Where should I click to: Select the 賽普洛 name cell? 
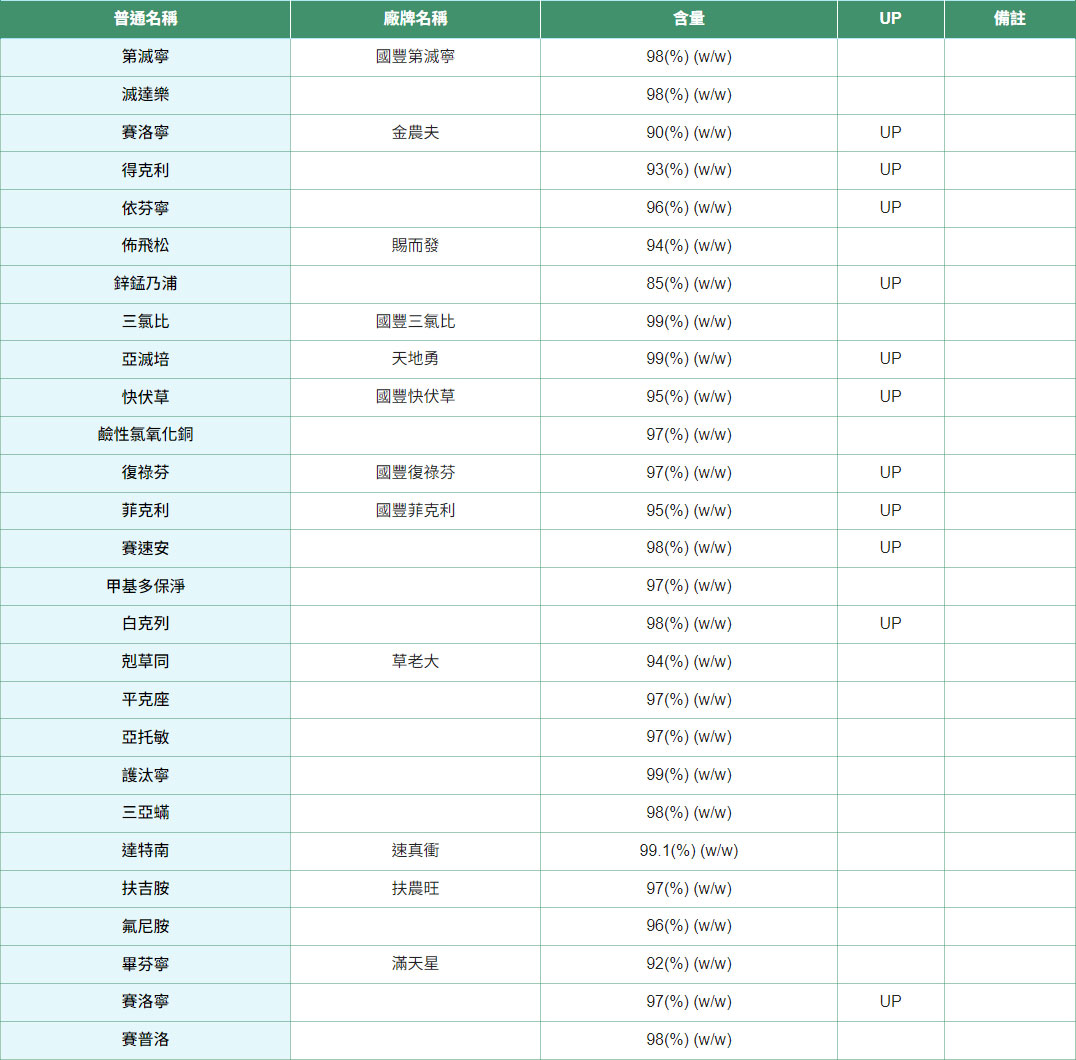[145, 1039]
